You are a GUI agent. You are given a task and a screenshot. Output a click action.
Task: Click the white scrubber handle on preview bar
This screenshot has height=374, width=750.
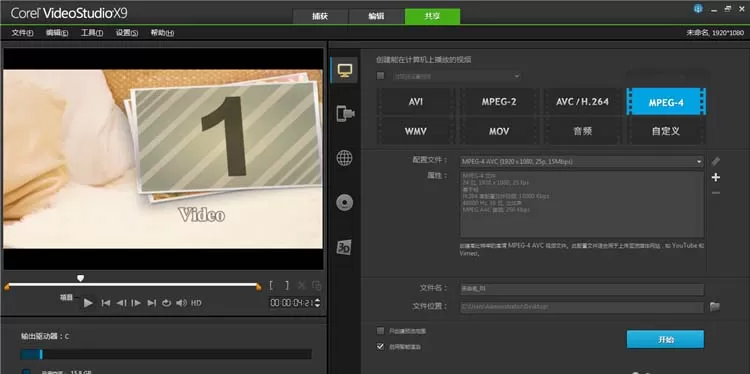coord(80,278)
